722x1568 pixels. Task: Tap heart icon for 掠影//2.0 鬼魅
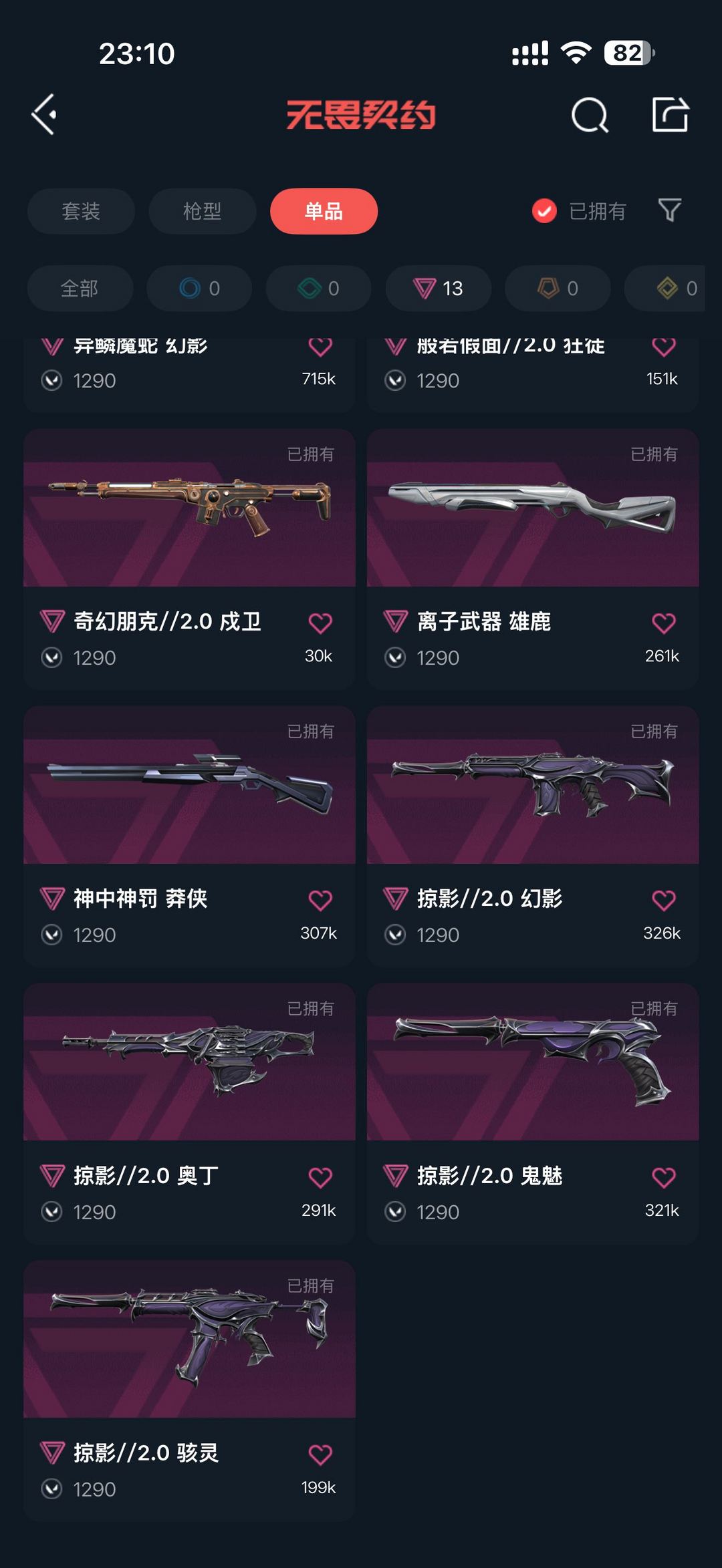coord(663,1177)
